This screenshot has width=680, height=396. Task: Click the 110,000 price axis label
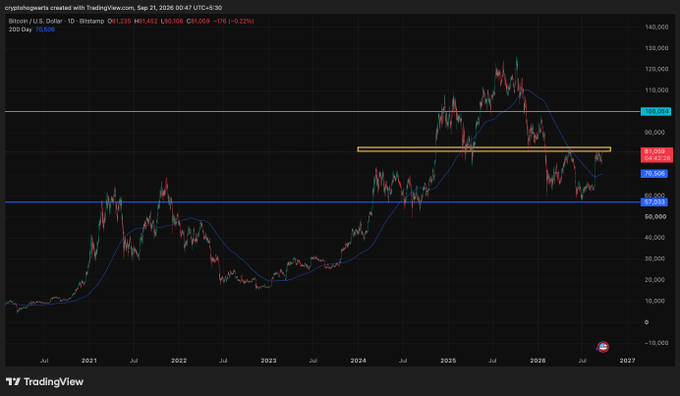[657, 90]
